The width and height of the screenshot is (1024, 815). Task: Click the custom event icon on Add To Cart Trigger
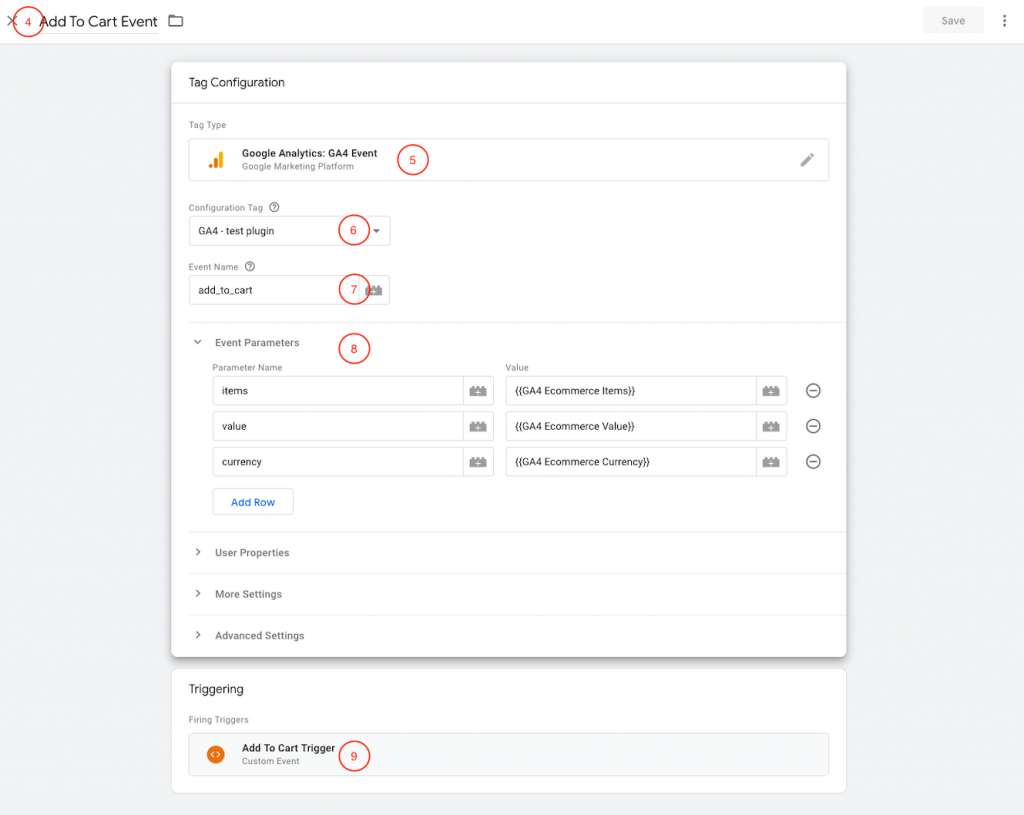(x=215, y=754)
